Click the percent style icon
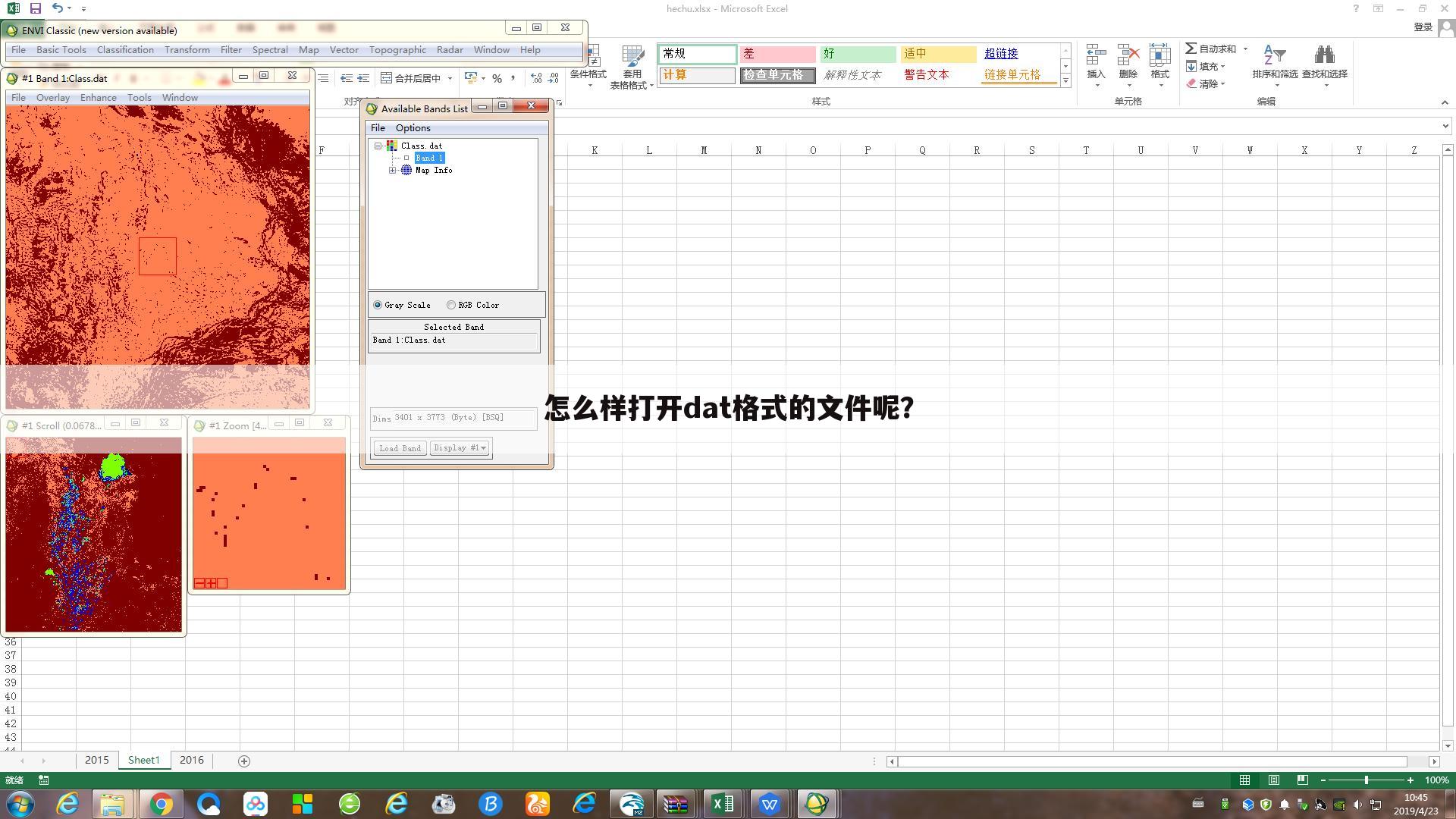This screenshot has height=819, width=1456. click(x=497, y=78)
